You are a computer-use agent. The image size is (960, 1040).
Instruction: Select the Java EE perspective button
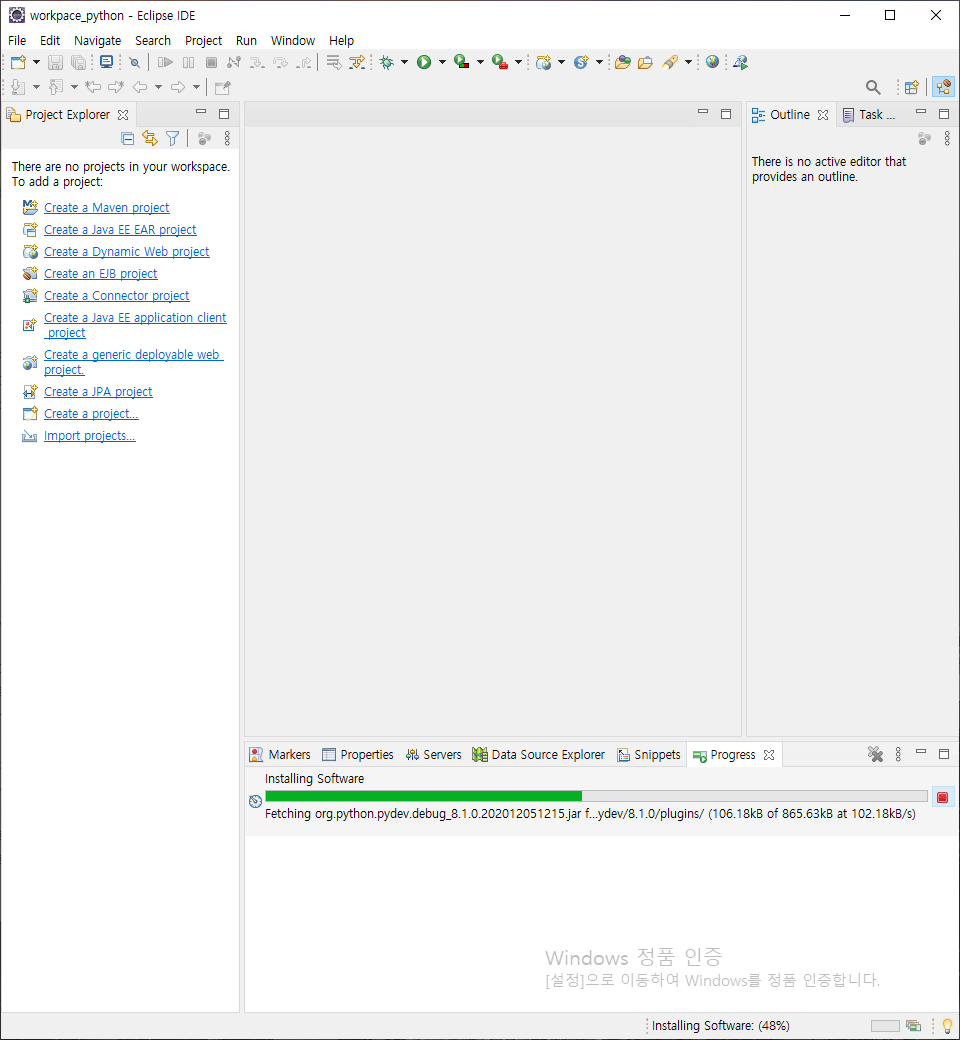tap(943, 87)
